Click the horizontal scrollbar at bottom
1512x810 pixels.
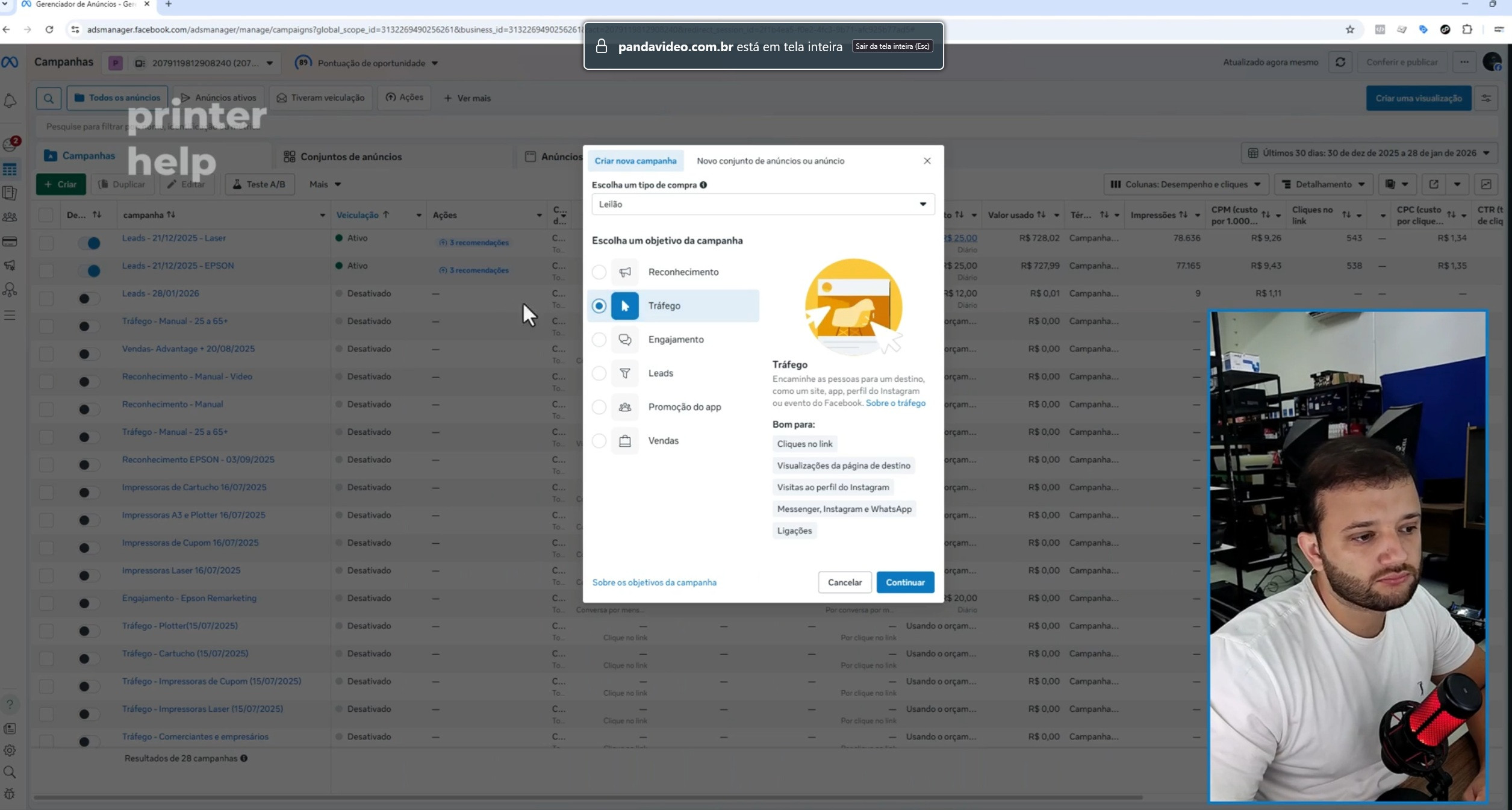coord(587,797)
